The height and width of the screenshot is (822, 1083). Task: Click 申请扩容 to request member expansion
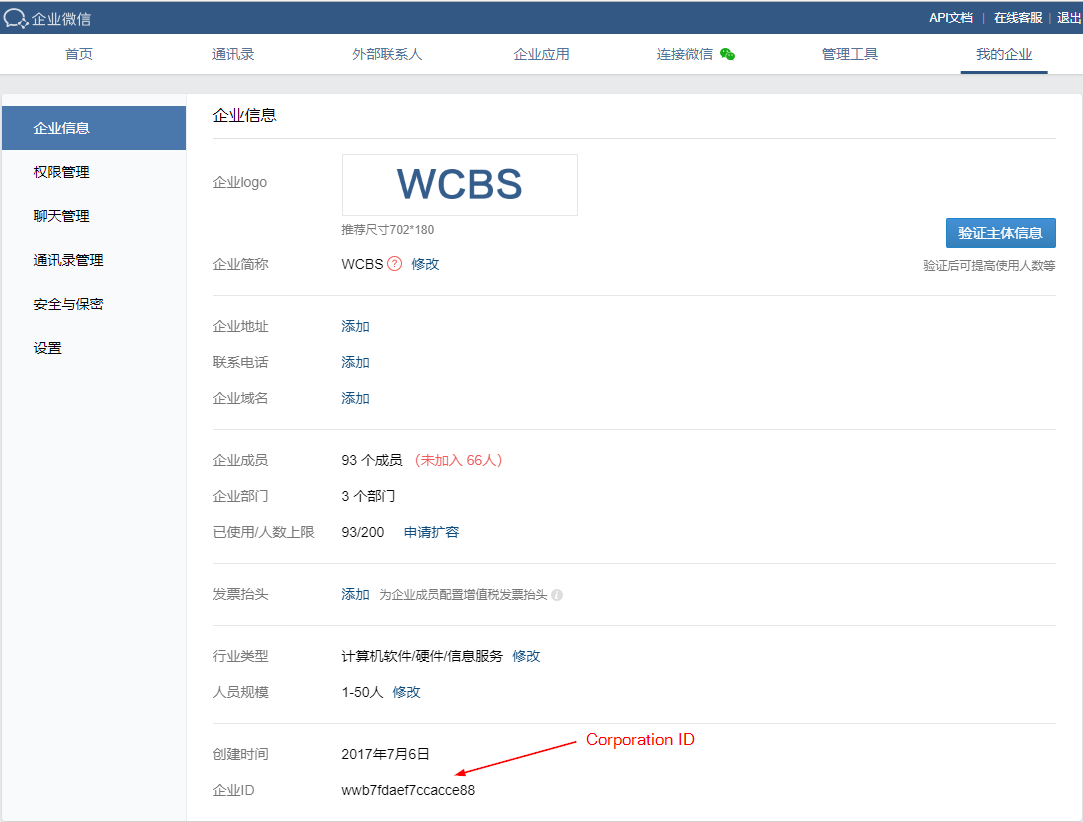(431, 532)
